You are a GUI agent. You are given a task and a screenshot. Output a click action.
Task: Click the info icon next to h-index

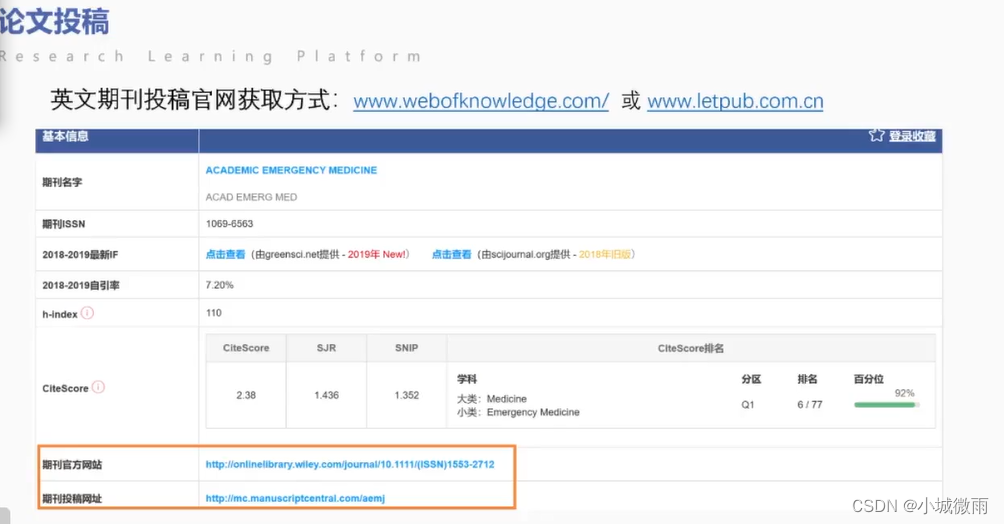(88, 313)
